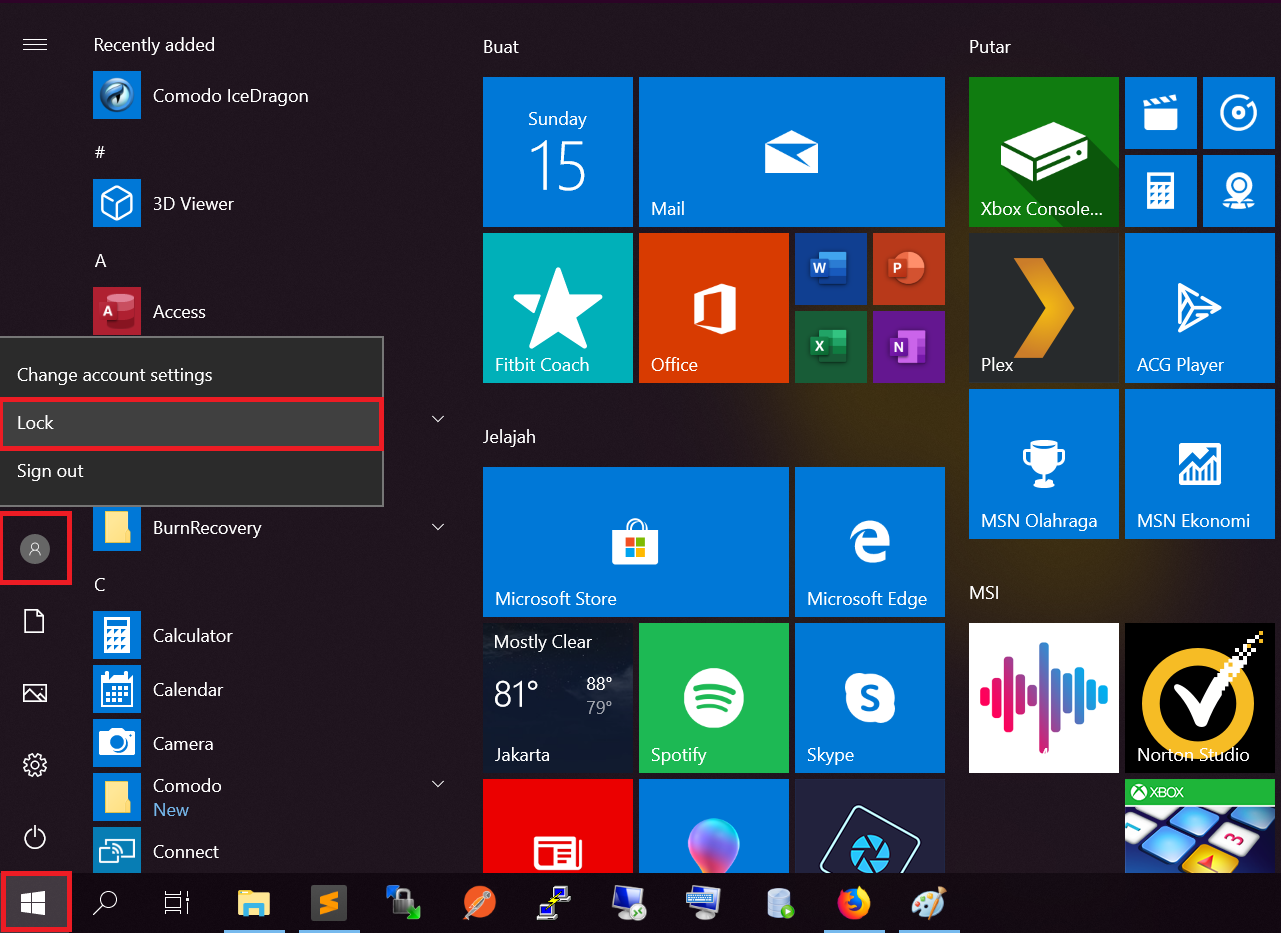
Task: Open the Skype tile
Action: (x=870, y=698)
